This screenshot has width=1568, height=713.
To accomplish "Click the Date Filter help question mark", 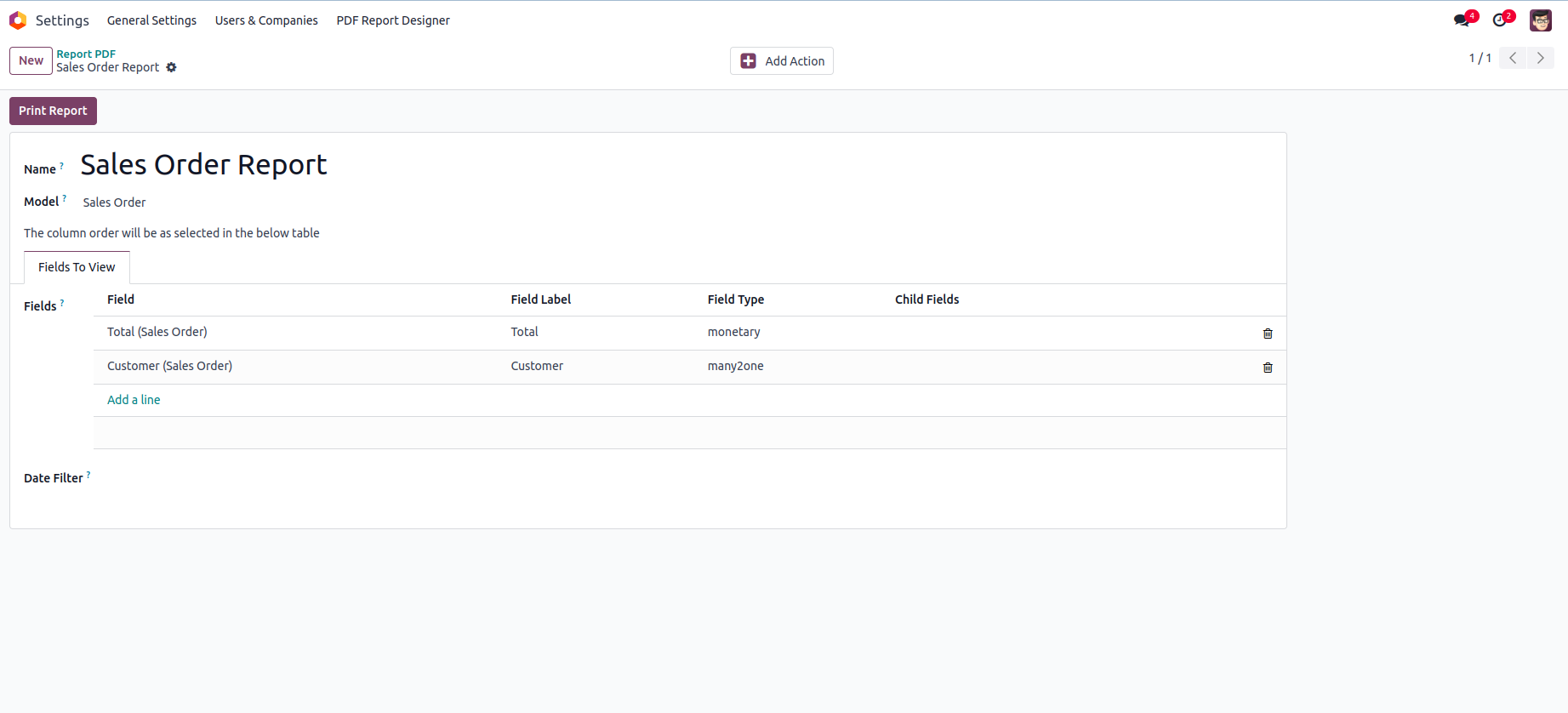I will 88,475.
